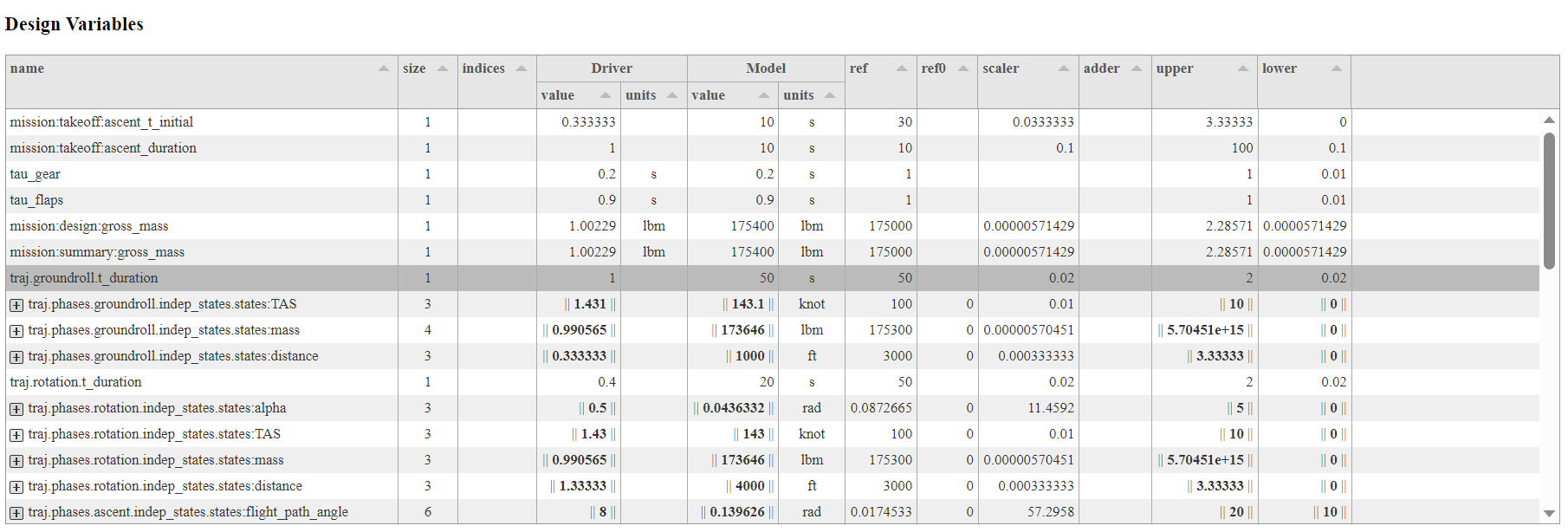Select mission:takeoff:ascent_duration row name

point(103,148)
